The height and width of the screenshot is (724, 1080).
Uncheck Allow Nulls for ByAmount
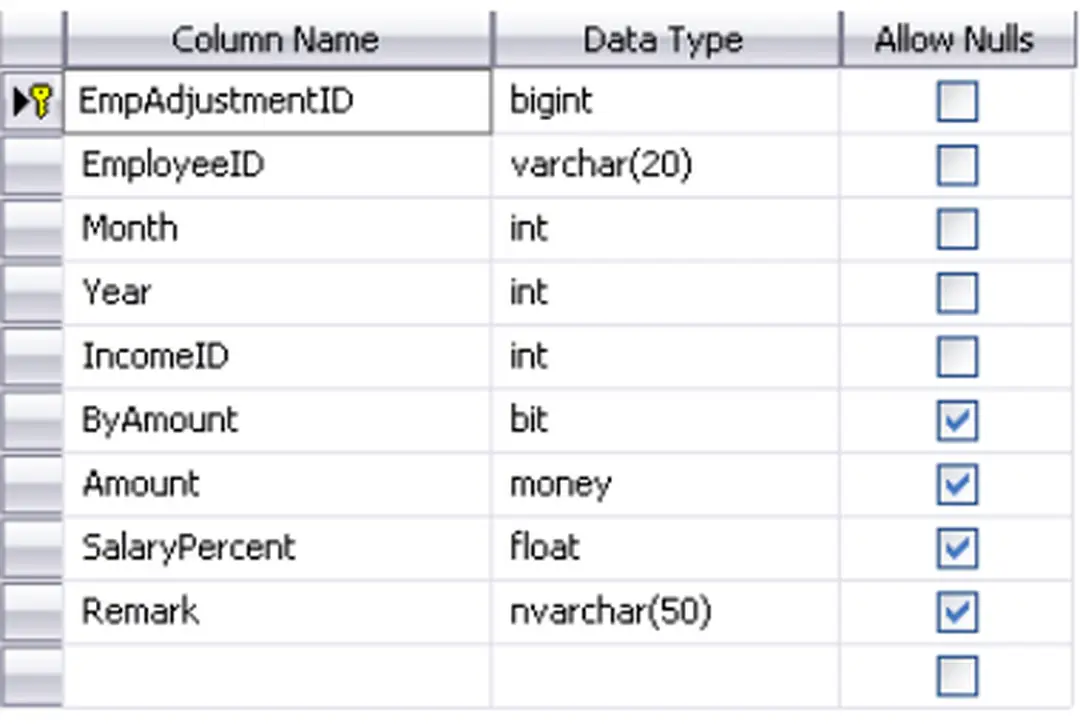[957, 421]
